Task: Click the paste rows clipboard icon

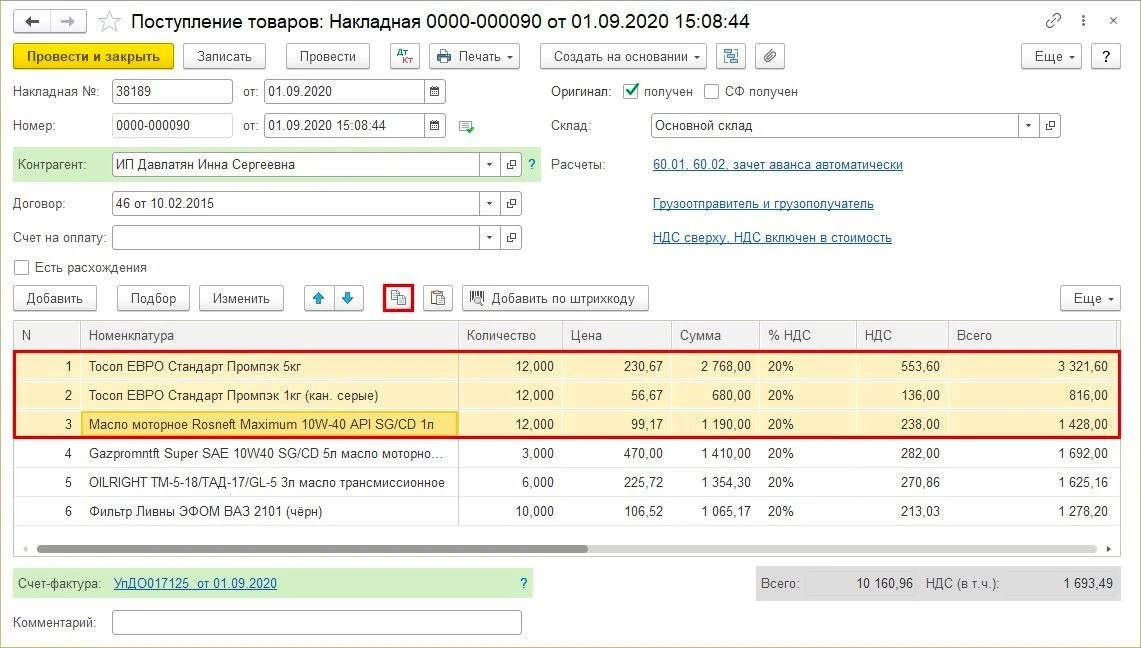Action: pos(437,298)
